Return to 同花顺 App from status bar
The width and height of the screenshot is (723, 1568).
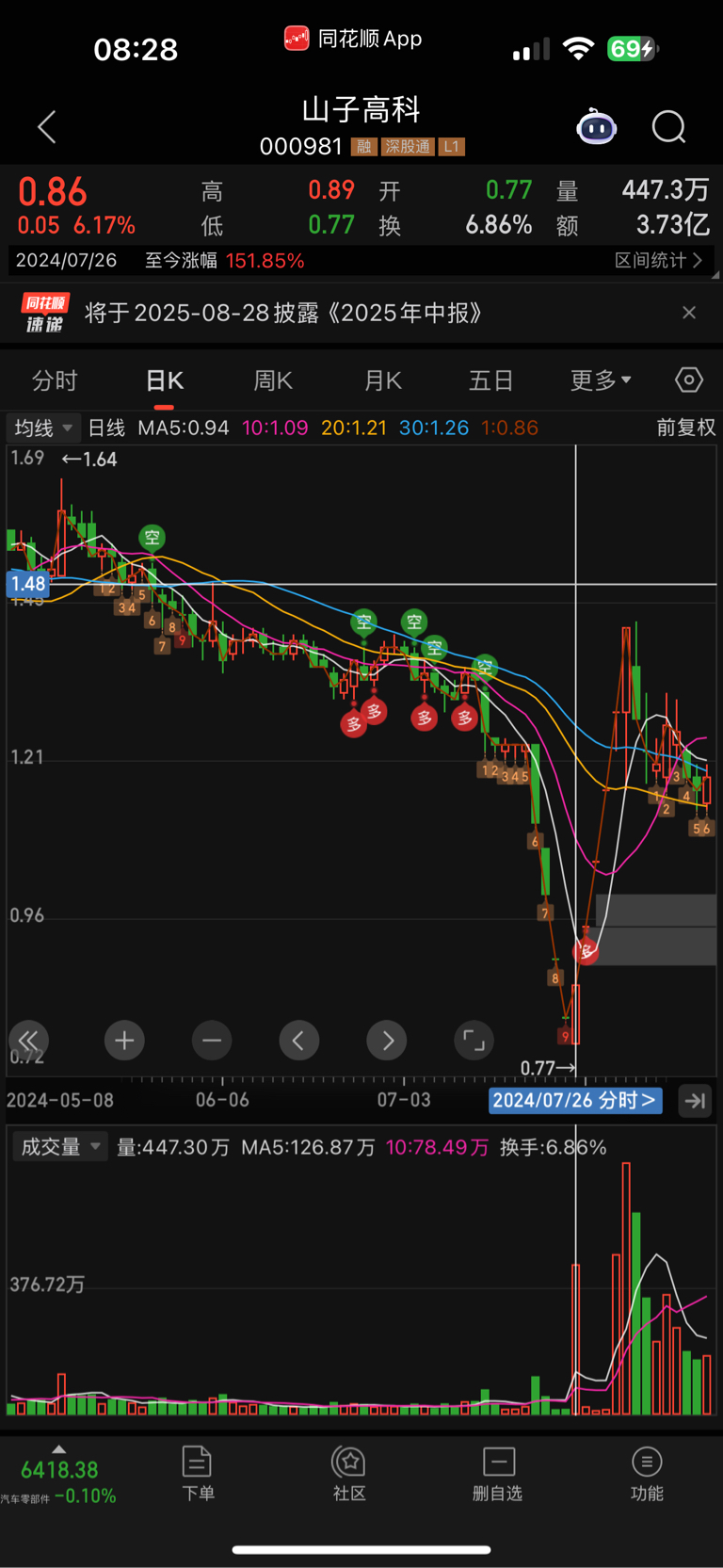click(353, 39)
